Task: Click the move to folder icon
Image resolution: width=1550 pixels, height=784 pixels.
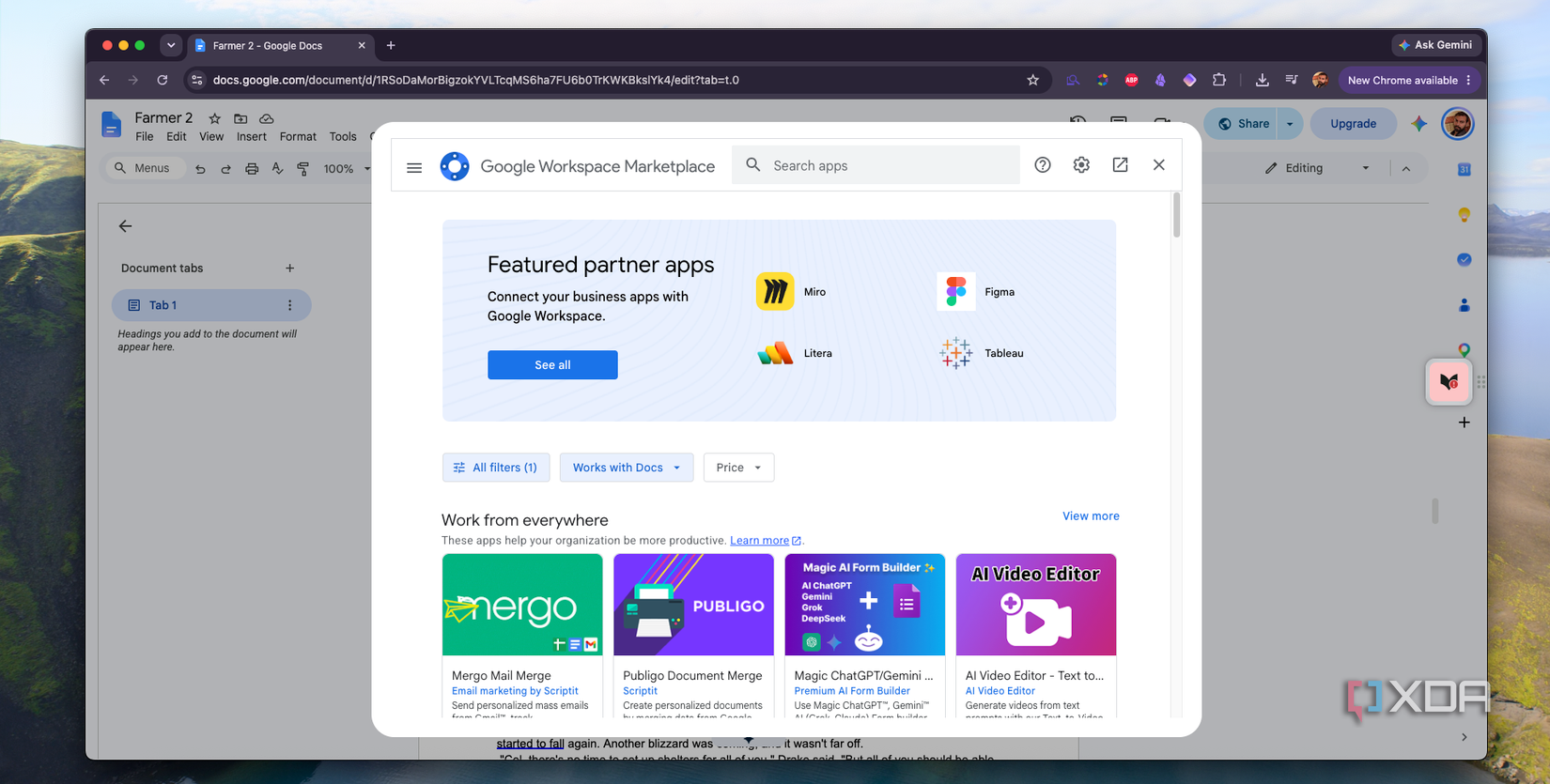Action: tap(240, 118)
